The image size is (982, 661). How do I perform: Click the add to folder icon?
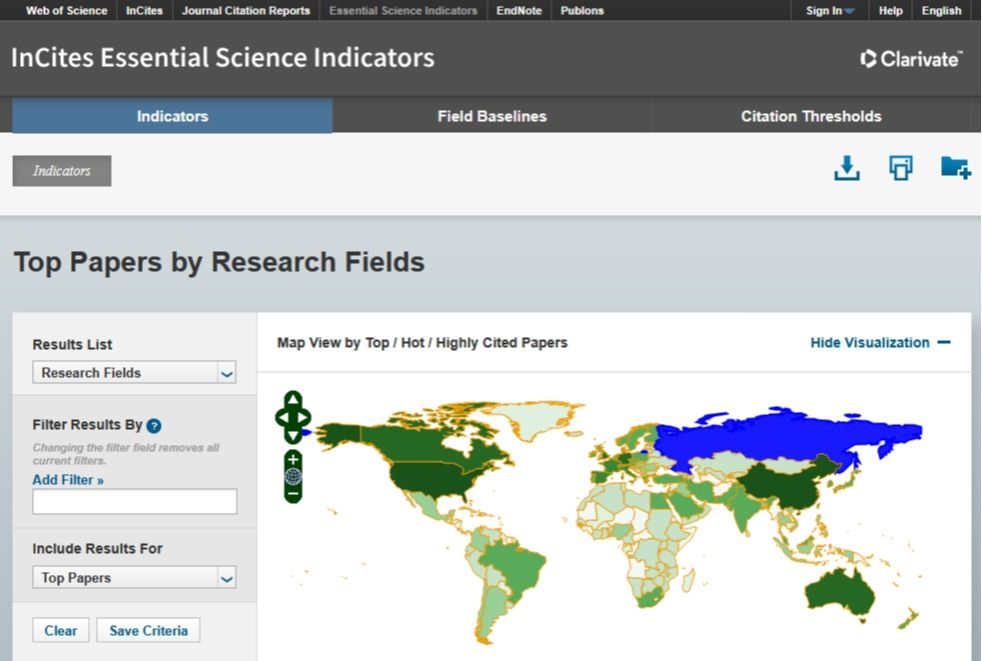(x=955, y=168)
